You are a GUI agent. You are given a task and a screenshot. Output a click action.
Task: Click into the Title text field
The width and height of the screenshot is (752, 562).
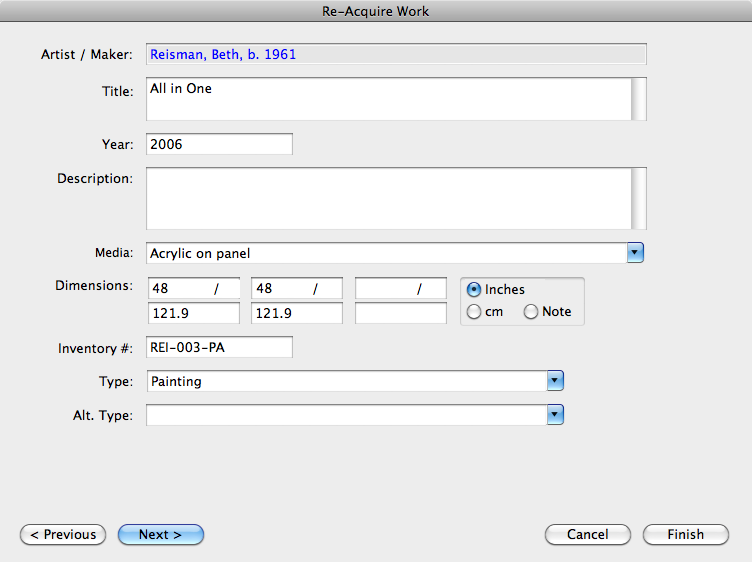pos(388,99)
